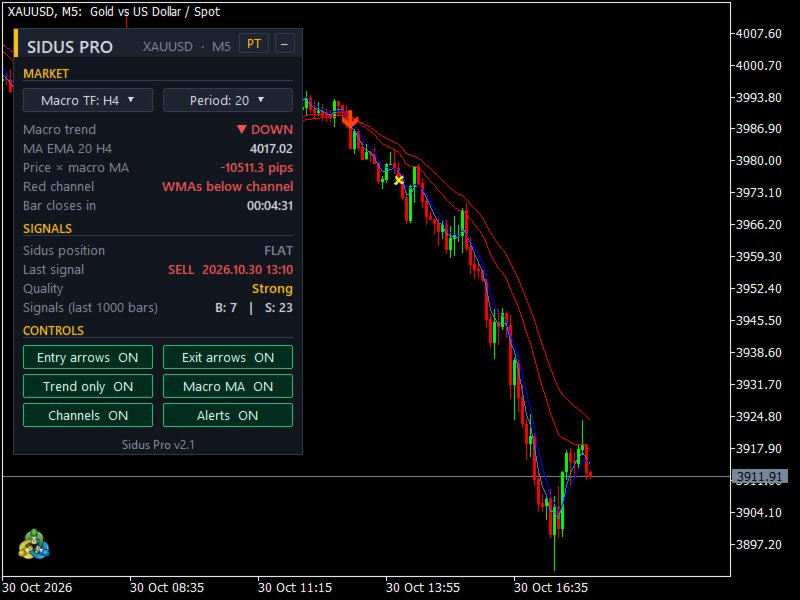
Task: Click the 4007.60 price scale label
Action: [x=759, y=34]
